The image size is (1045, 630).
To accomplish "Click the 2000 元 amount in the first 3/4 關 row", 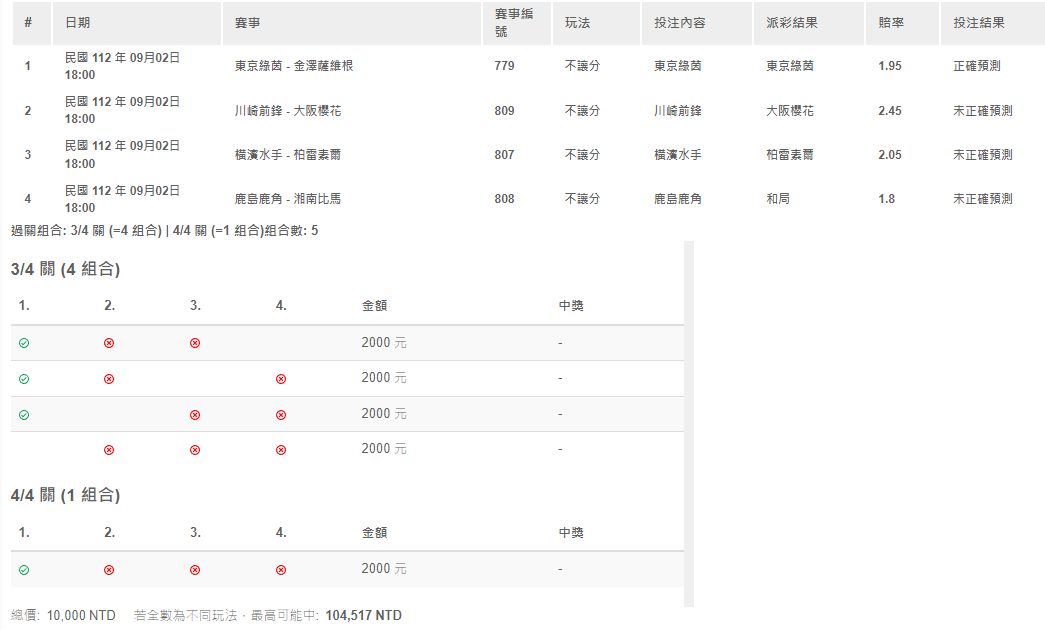I will coord(384,343).
